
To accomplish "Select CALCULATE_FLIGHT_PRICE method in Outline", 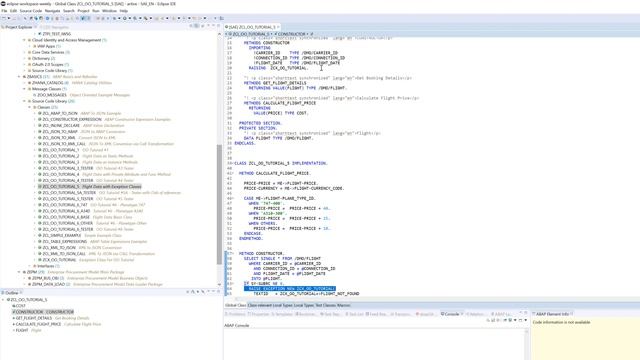I will click(x=38, y=324).
